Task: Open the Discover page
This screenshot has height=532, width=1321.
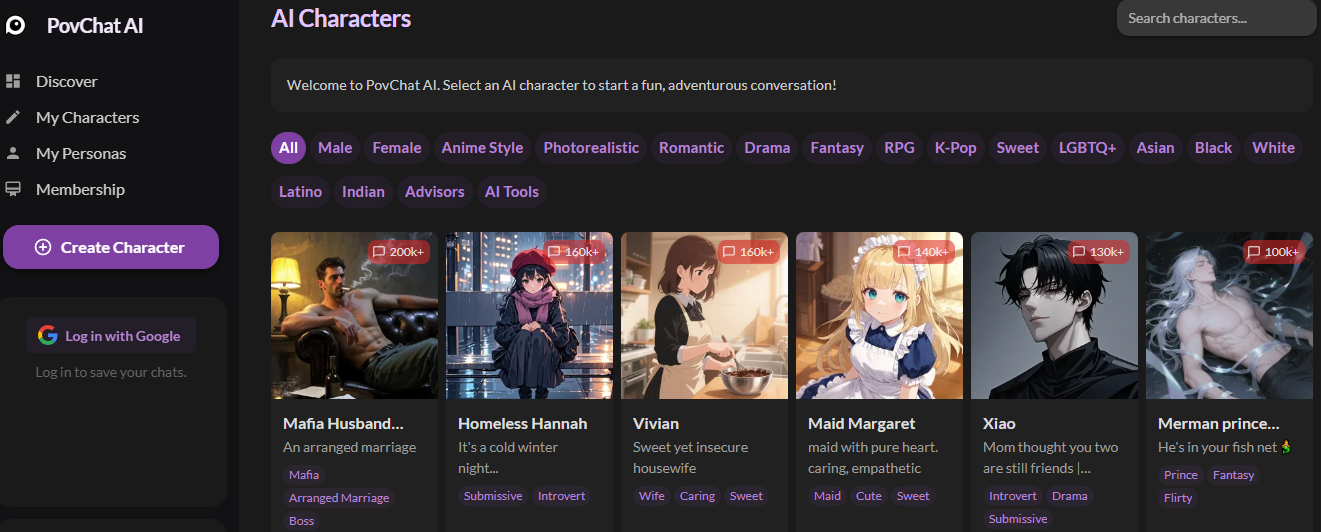Action: coord(67,81)
